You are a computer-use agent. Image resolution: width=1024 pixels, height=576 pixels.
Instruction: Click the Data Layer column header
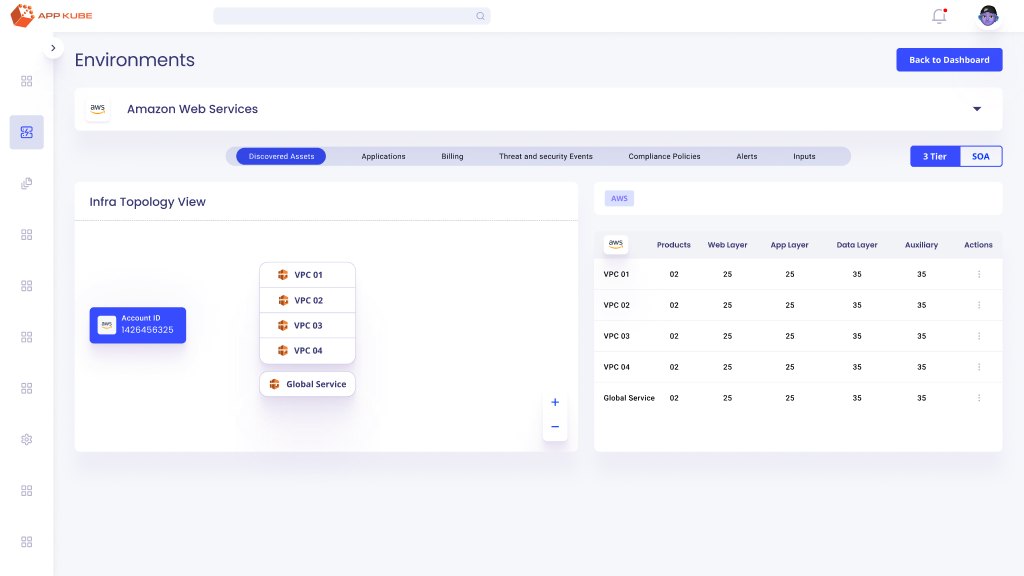click(857, 245)
